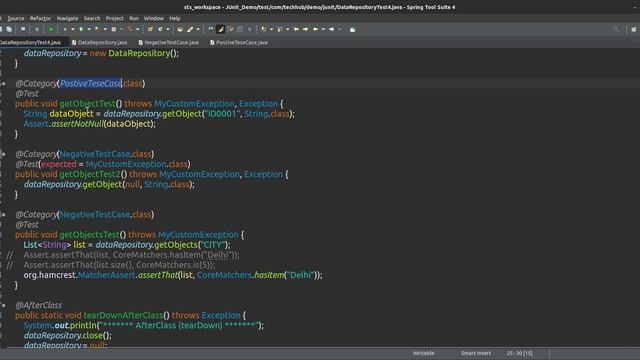This screenshot has height=360, width=640.
Task: Toggle Word Wrap in the editor
Action: [x=230, y=29]
